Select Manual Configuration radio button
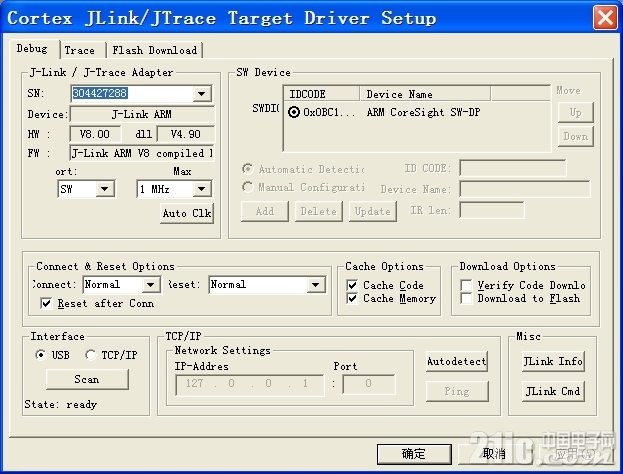Image resolution: width=623 pixels, height=474 pixels. [248, 187]
